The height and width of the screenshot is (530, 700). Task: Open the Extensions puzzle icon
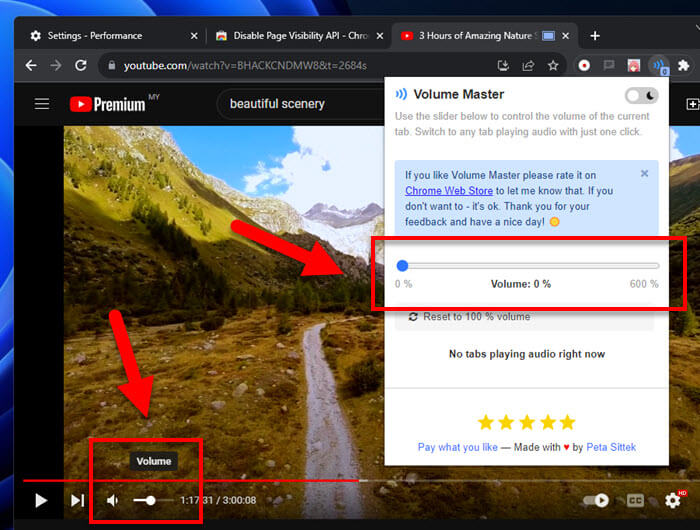tap(683, 66)
